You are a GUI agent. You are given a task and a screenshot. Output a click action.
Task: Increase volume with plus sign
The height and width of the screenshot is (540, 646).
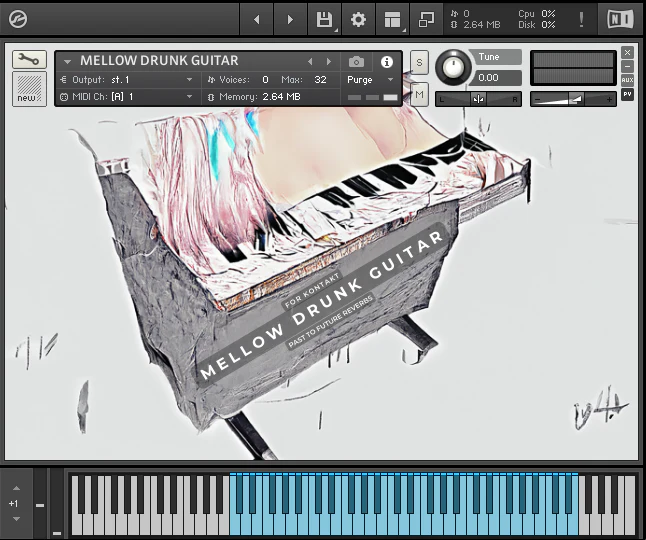(x=609, y=99)
